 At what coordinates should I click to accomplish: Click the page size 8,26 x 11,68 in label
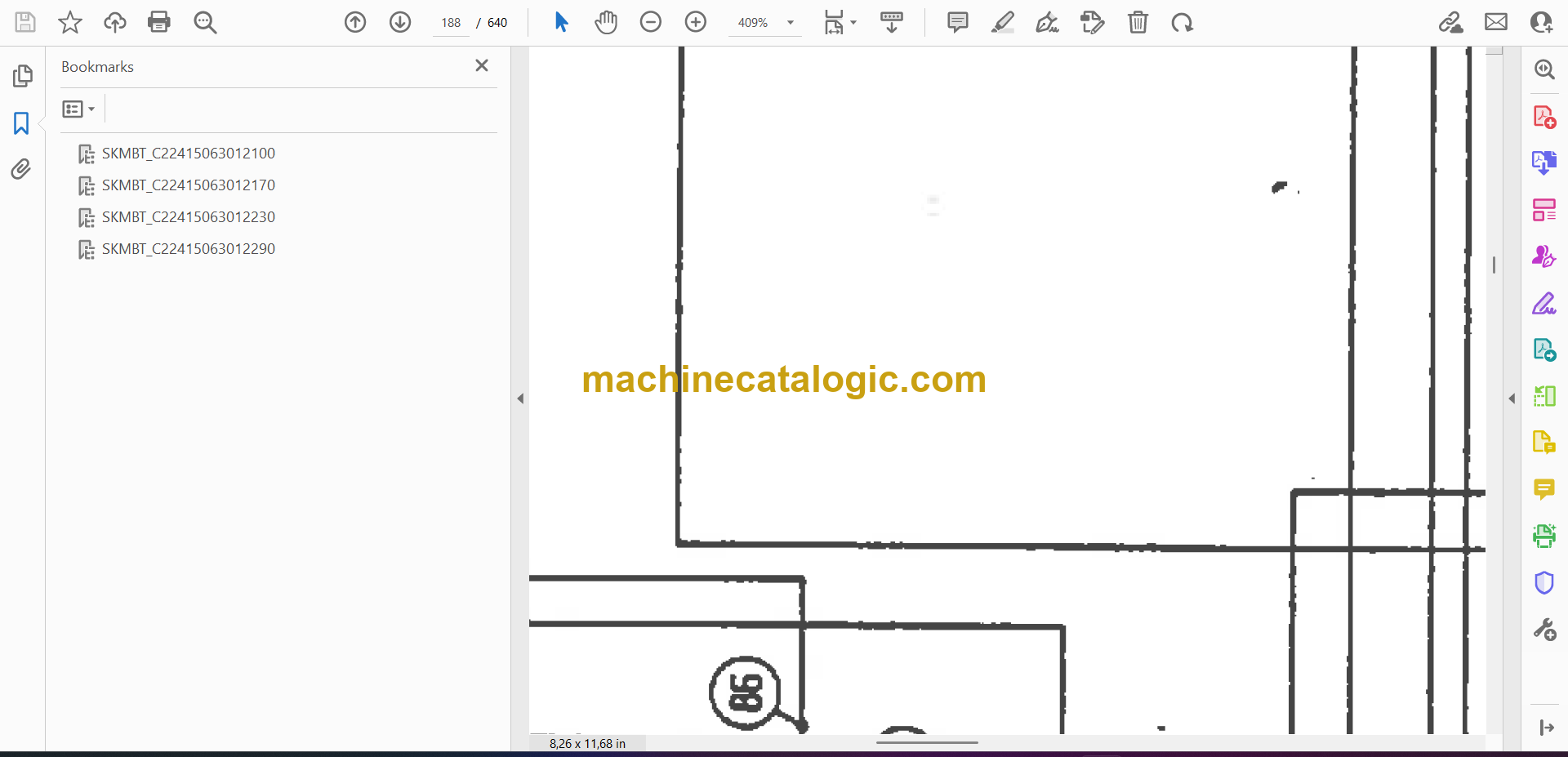(587, 743)
